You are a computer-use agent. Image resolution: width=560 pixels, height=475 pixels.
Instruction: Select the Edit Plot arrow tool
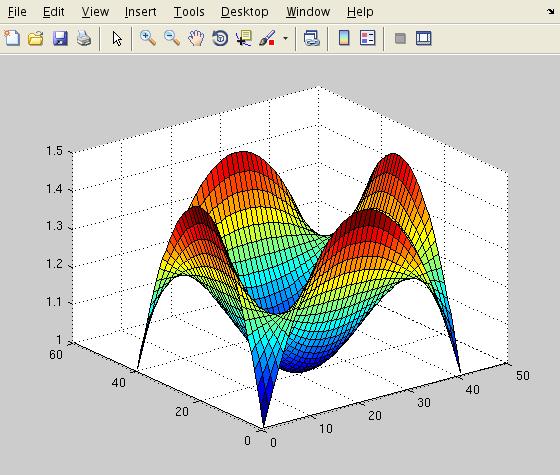click(x=117, y=38)
